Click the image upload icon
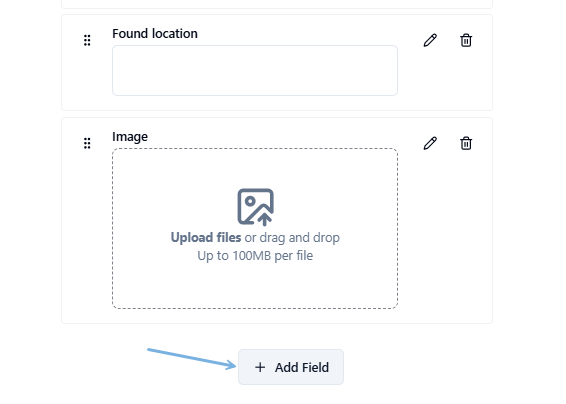The height and width of the screenshot is (404, 566). coord(255,207)
